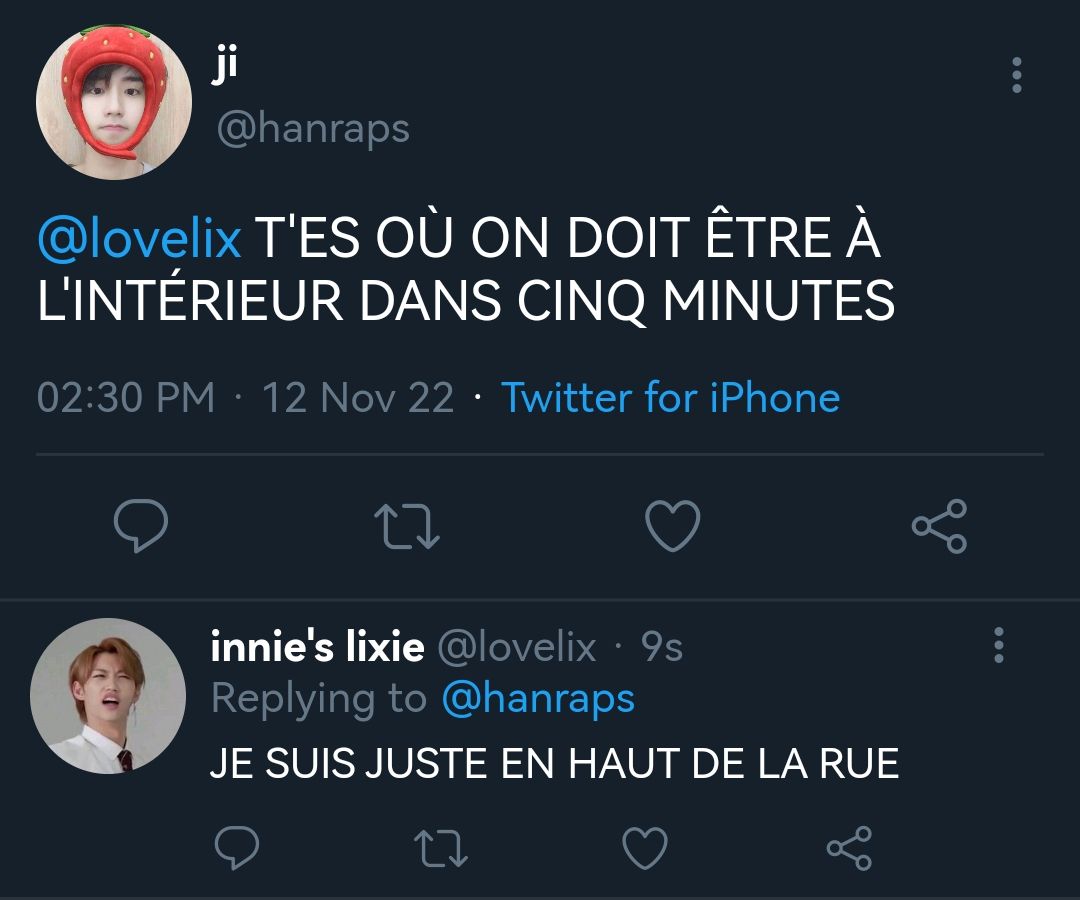Open more options for ji's tweet

1016,75
